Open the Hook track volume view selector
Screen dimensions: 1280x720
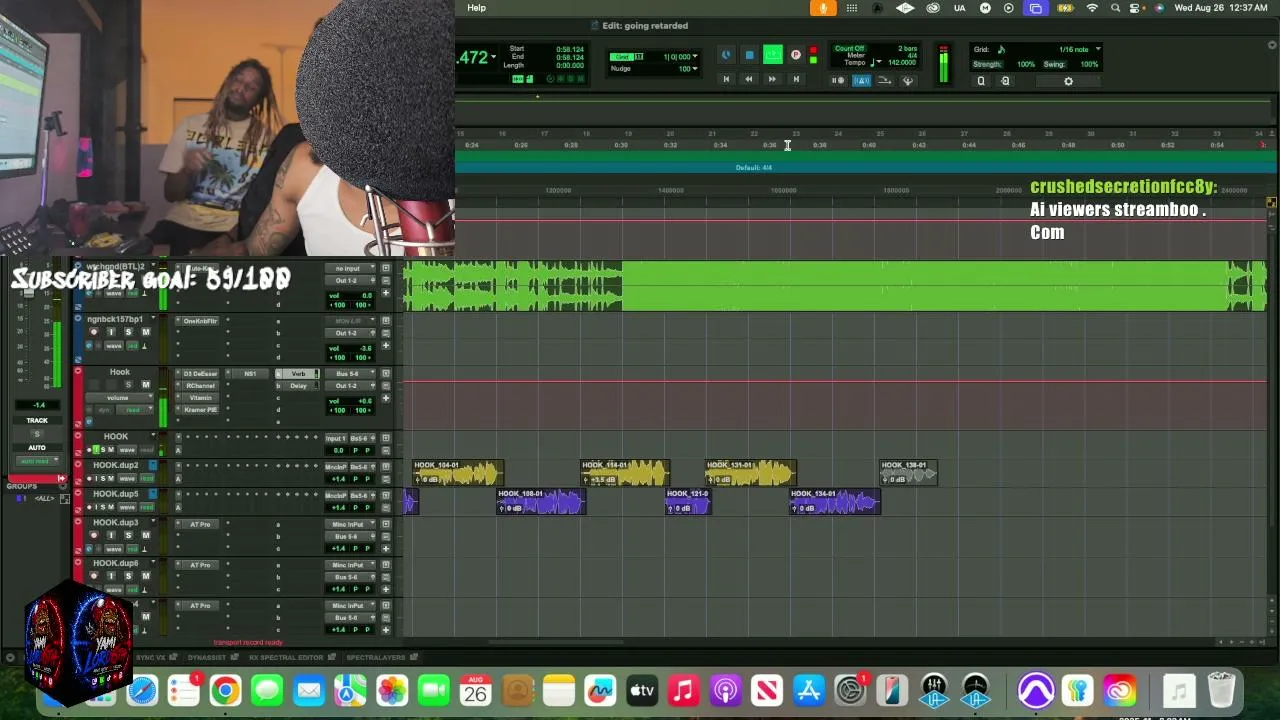click(118, 398)
